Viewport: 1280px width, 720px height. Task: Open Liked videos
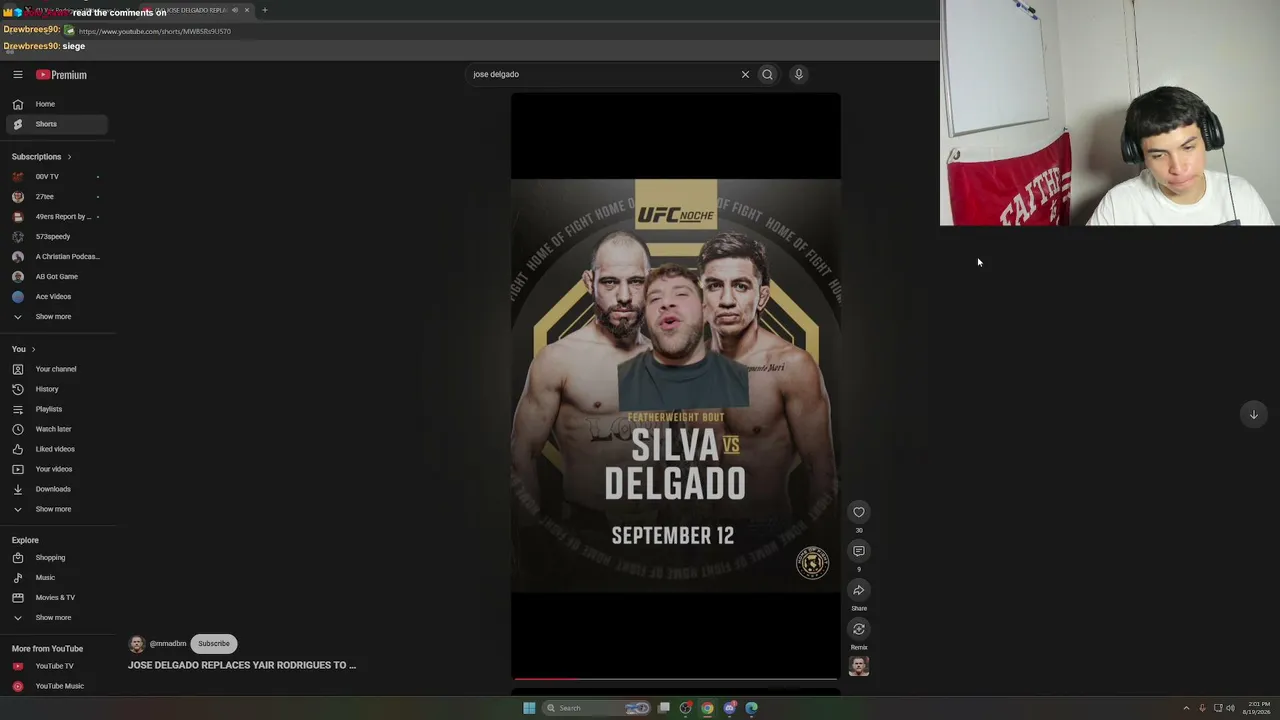(57, 449)
